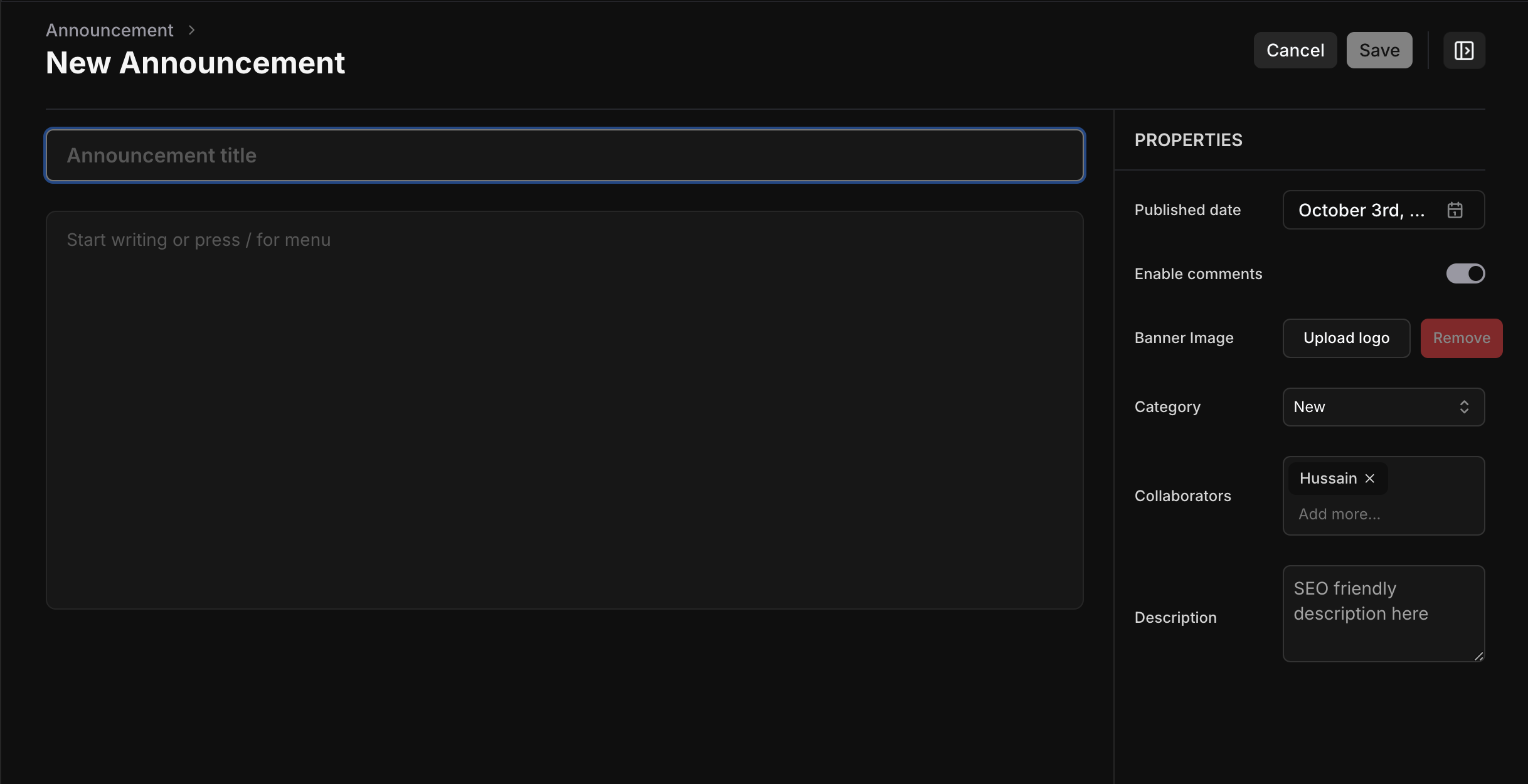Focus the Announcement title field
This screenshot has width=1528, height=784.
coord(565,156)
